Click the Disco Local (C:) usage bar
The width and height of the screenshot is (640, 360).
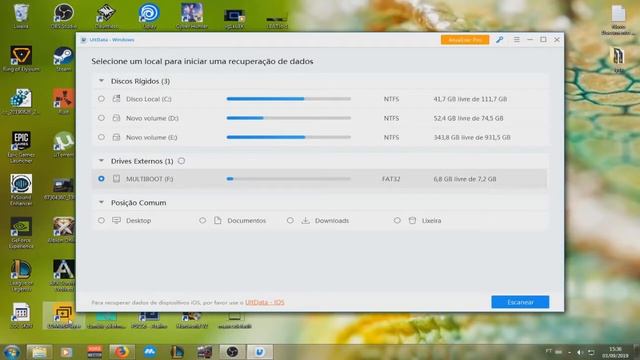point(289,99)
